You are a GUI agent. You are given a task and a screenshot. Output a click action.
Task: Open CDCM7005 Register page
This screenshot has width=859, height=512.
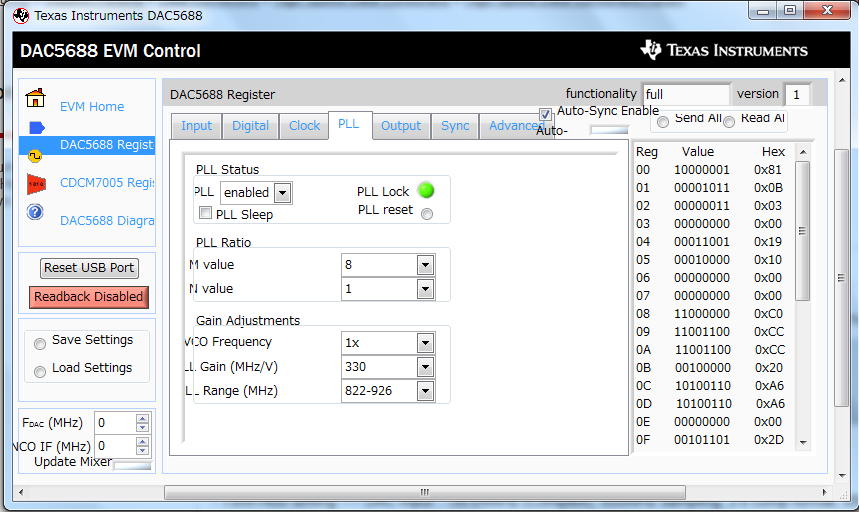[107, 182]
